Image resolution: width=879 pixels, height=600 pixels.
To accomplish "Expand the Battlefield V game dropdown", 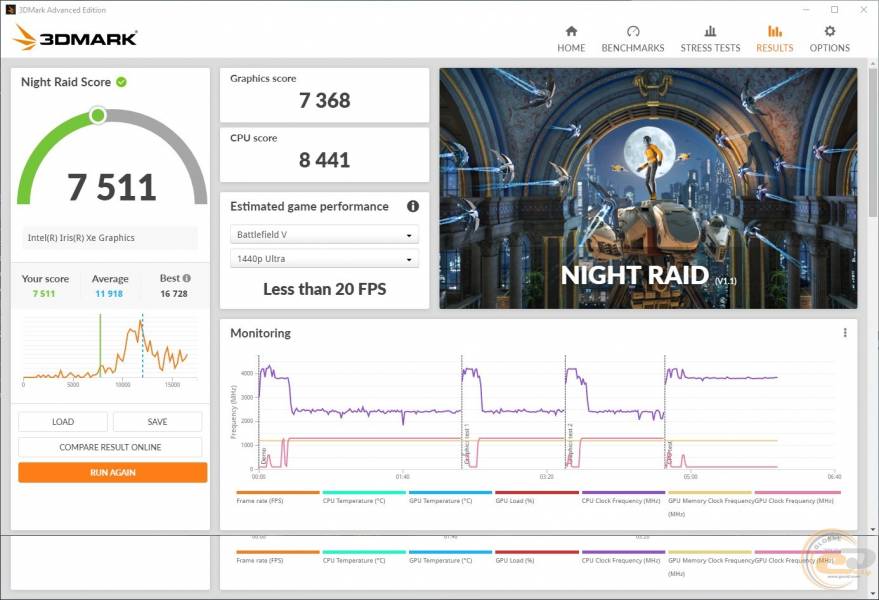I will [x=324, y=234].
